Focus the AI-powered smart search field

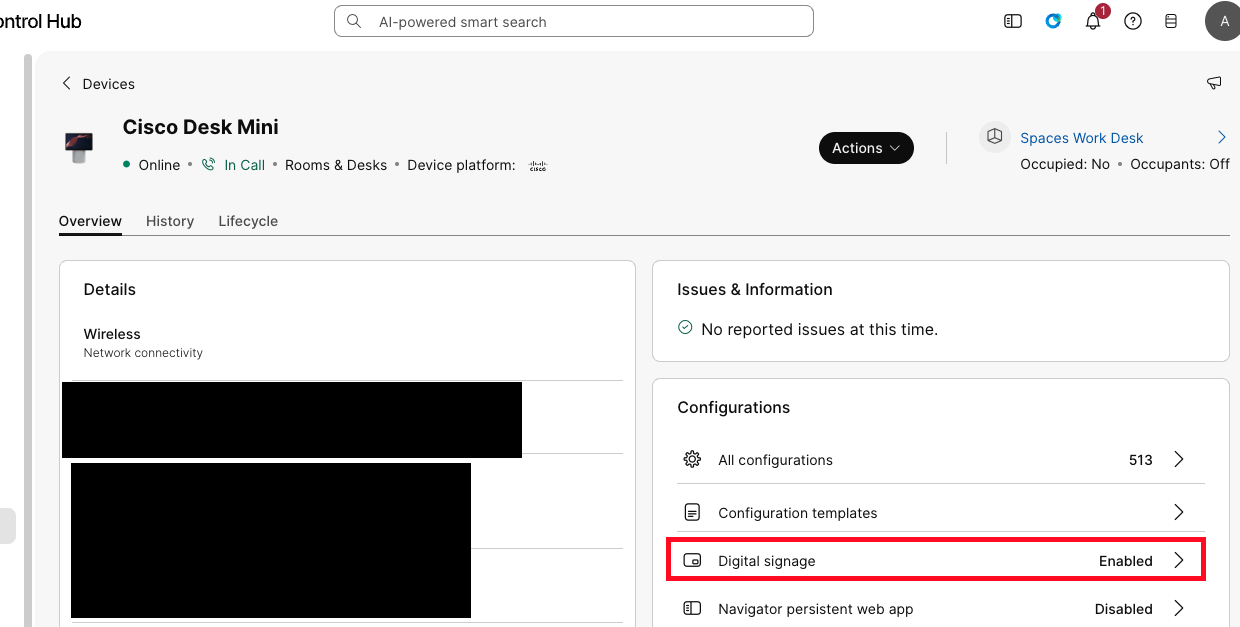click(574, 21)
